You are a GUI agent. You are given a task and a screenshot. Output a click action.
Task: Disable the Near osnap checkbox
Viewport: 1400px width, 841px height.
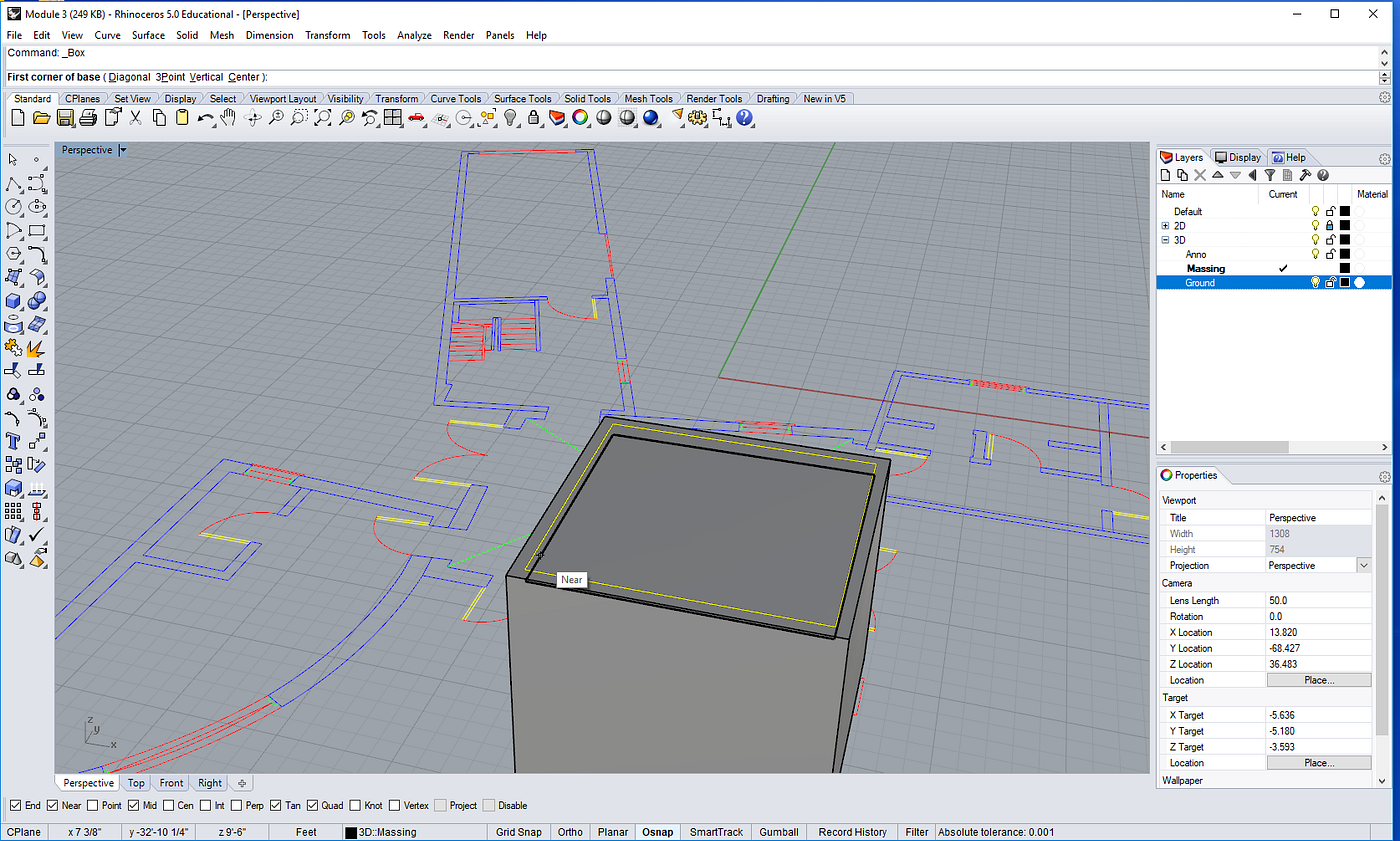click(53, 805)
